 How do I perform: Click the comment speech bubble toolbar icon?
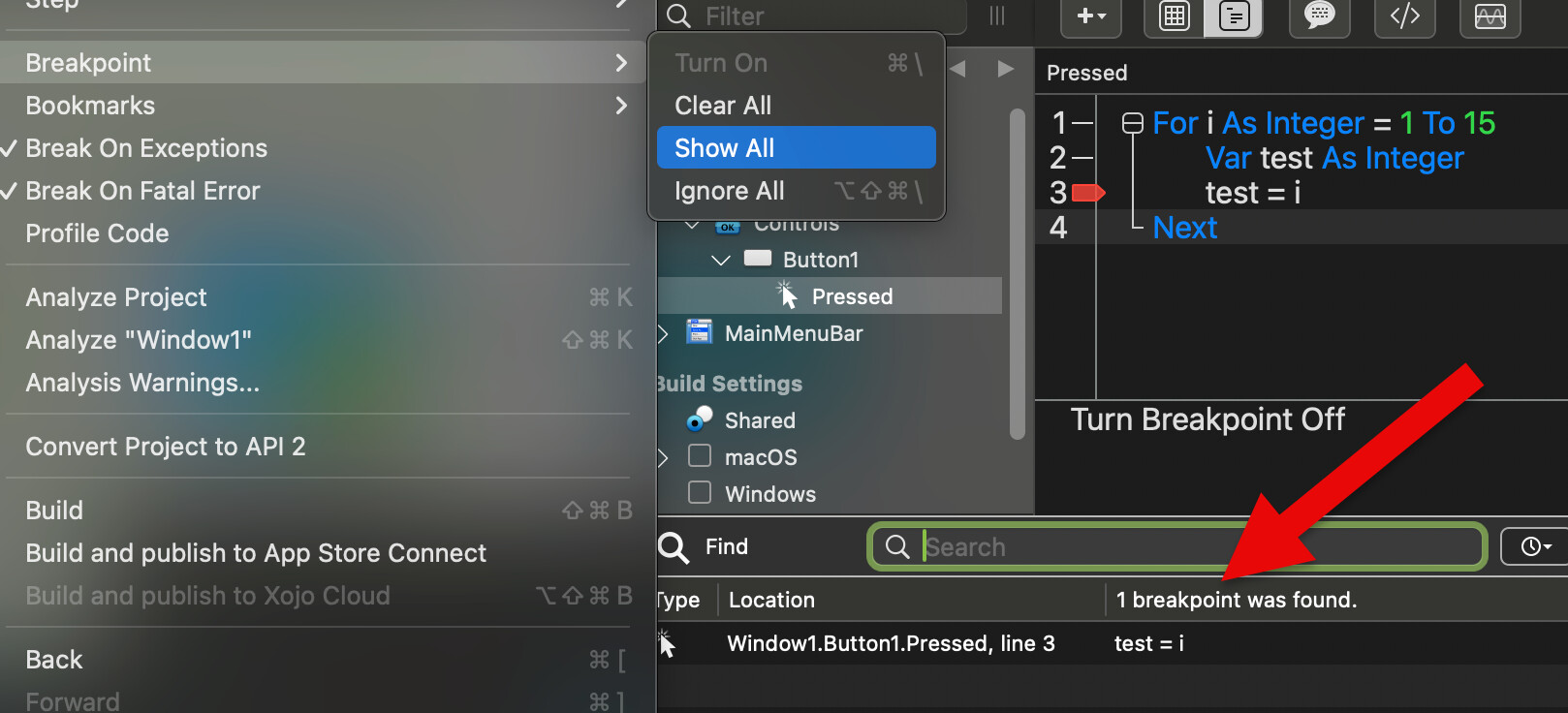[x=1319, y=16]
